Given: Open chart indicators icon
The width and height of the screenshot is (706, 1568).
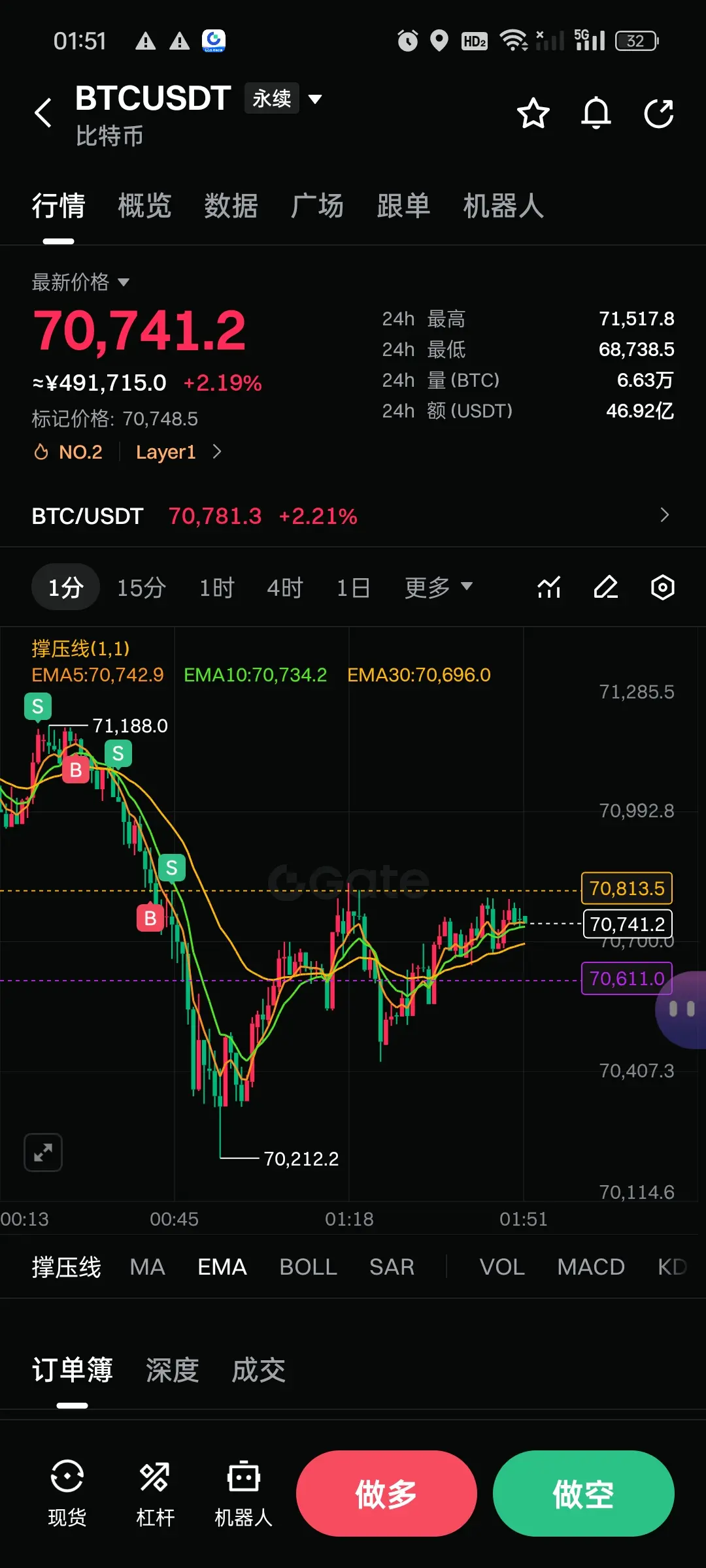Looking at the screenshot, I should pos(549,587).
